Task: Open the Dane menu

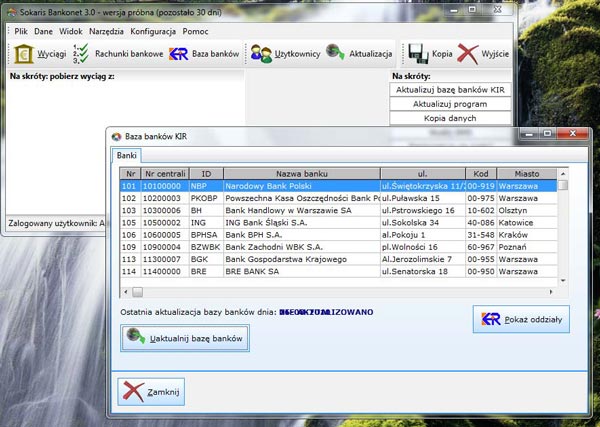Action: [x=43, y=31]
